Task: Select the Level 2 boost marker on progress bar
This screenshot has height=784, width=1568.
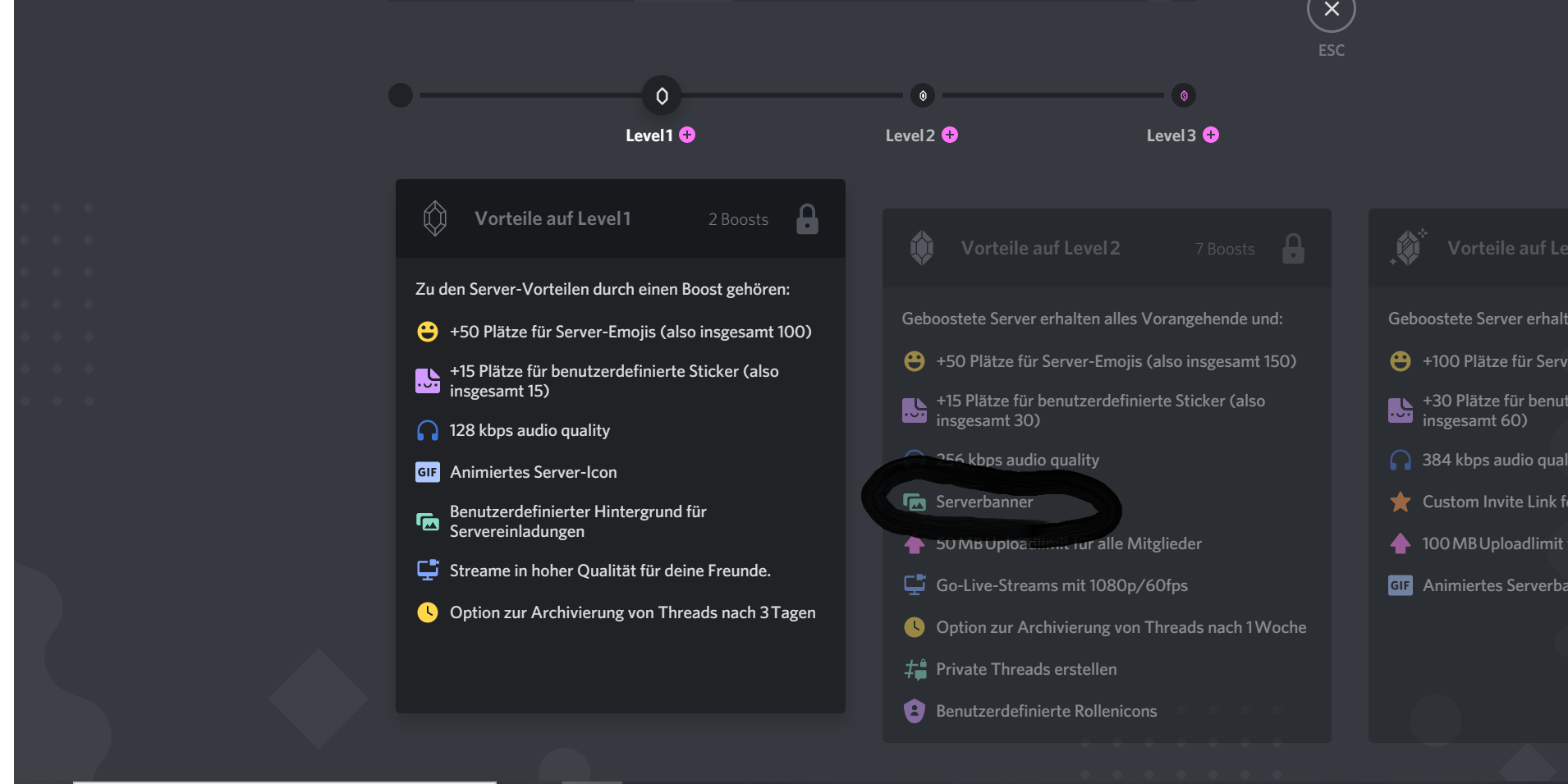Action: 923,95
